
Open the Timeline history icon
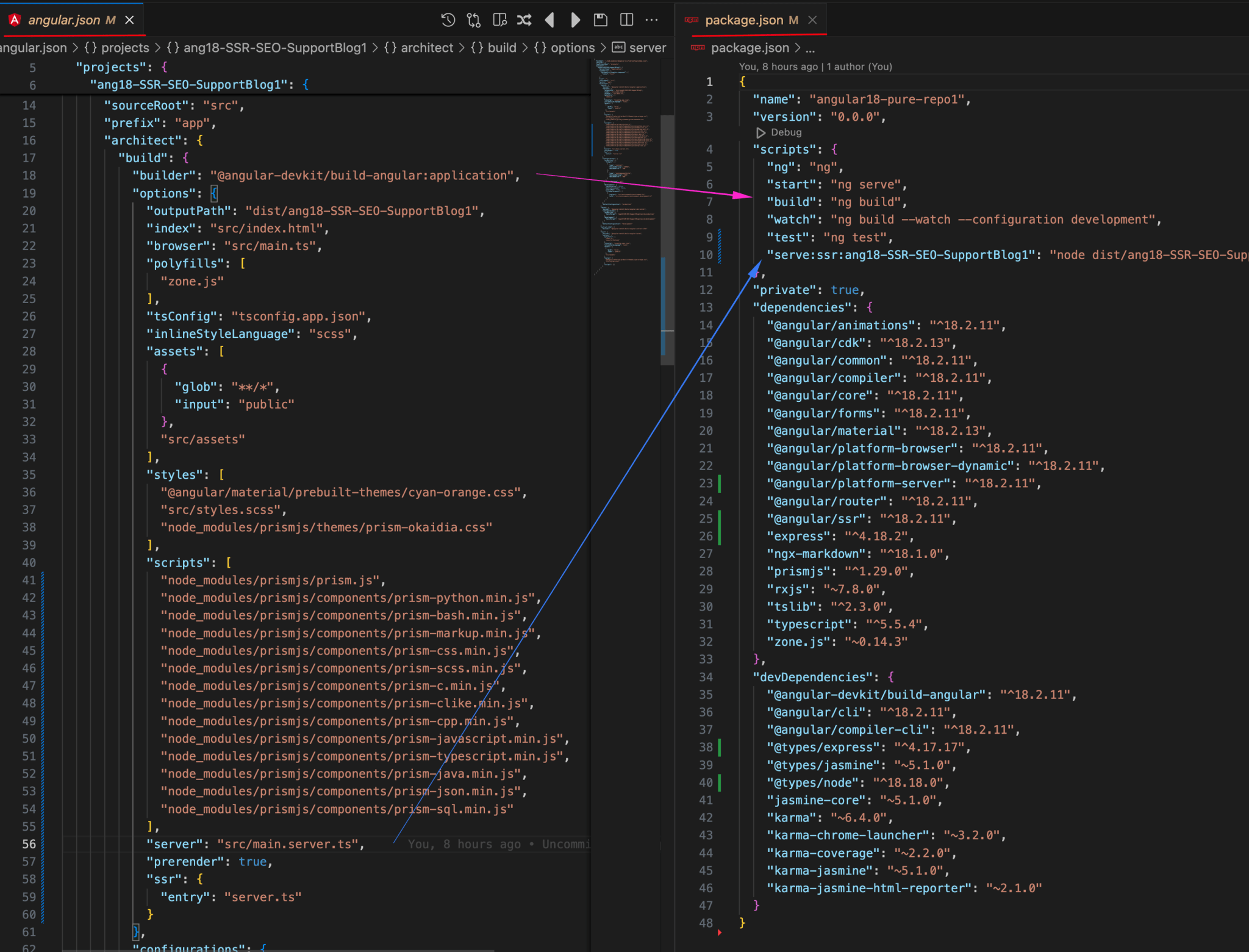[x=448, y=20]
